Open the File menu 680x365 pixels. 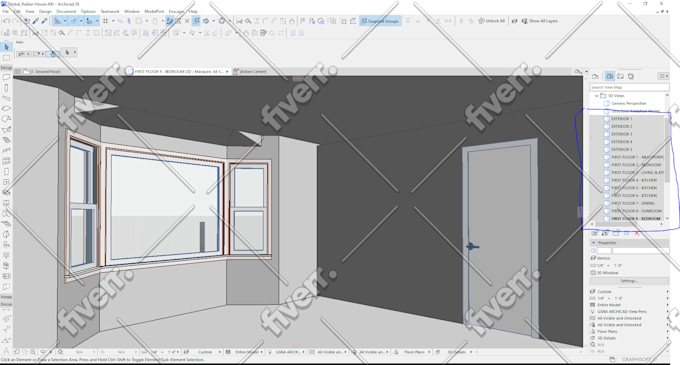[5, 11]
